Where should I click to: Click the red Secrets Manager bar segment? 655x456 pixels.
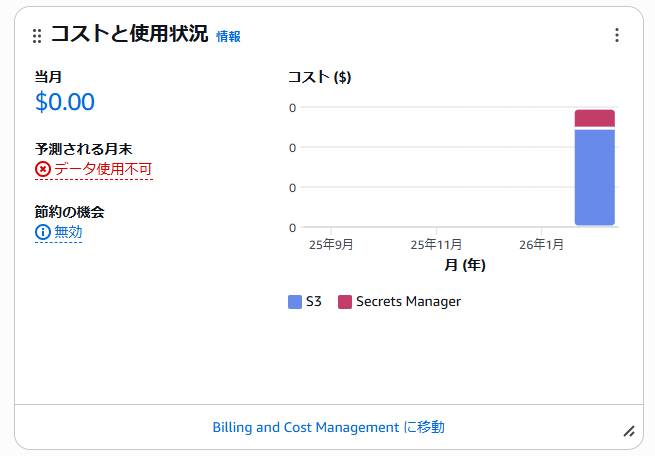(x=594, y=118)
